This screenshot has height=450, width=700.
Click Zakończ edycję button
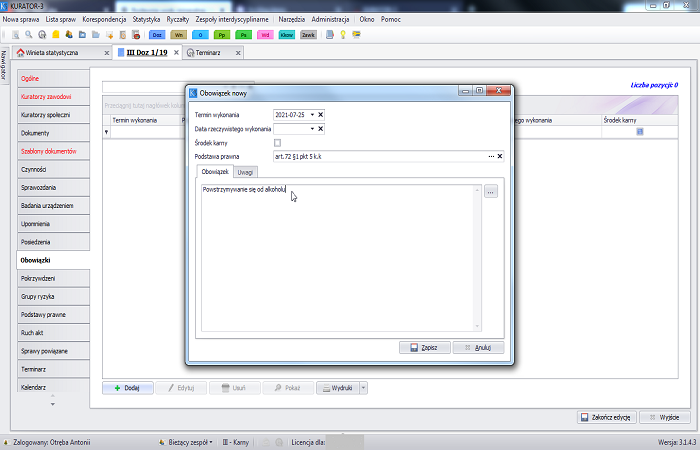(x=607, y=417)
